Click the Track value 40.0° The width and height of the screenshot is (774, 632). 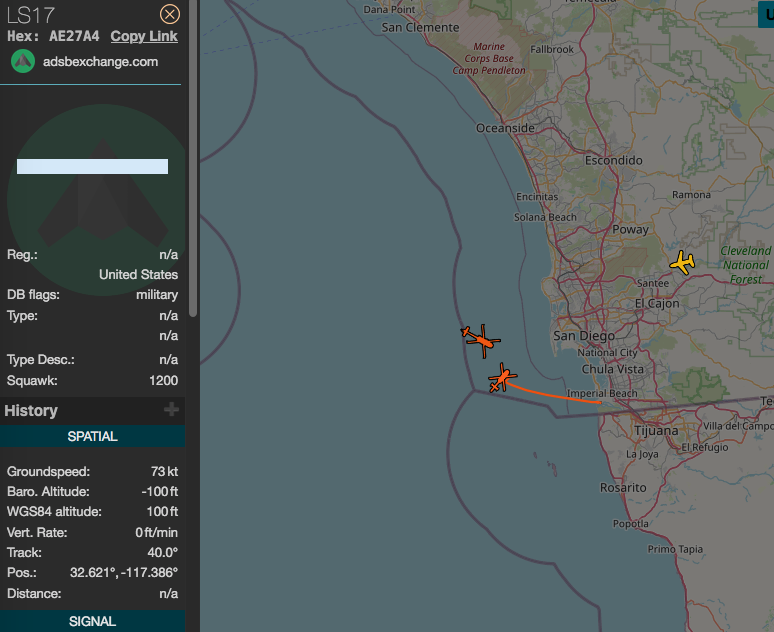point(162,553)
